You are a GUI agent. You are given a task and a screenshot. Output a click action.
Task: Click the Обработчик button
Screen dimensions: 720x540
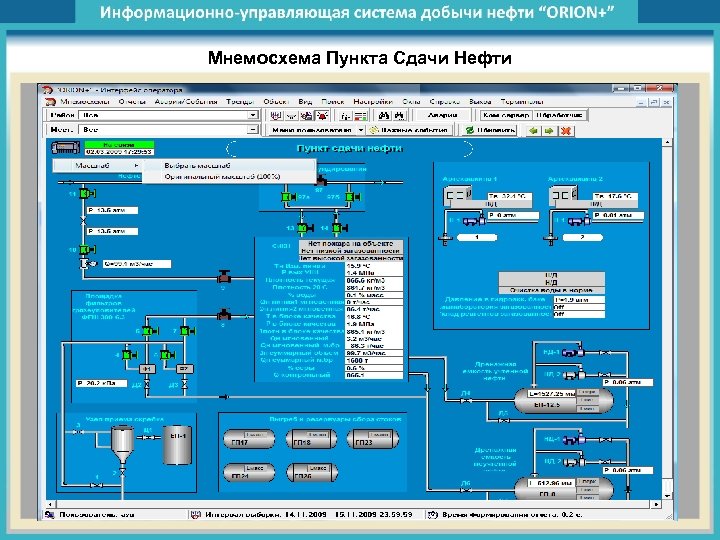click(559, 115)
